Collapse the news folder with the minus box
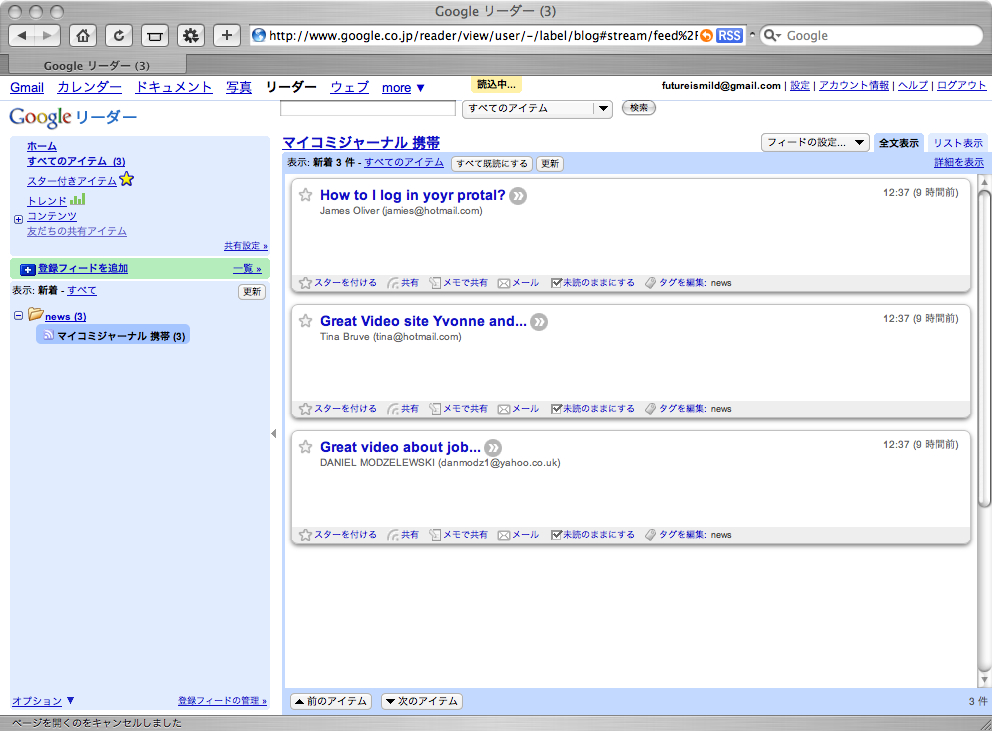Image resolution: width=992 pixels, height=731 pixels. coord(18,315)
